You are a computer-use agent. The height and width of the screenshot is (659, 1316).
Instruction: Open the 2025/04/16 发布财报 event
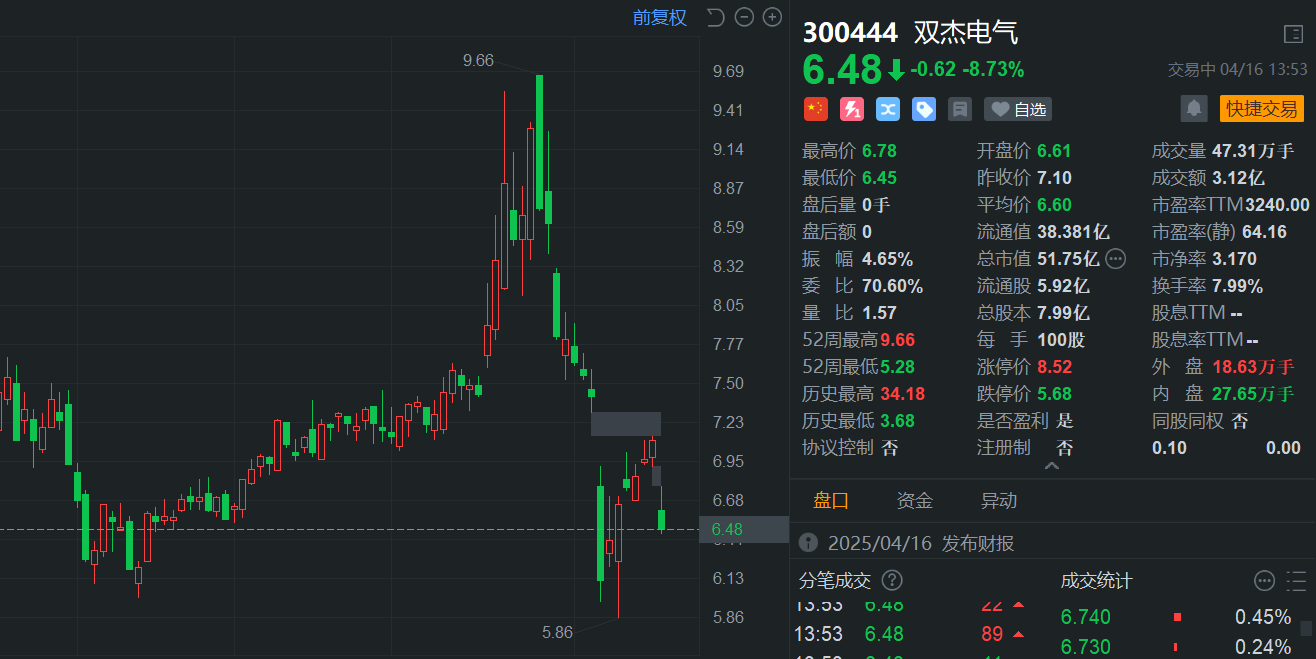coord(921,544)
